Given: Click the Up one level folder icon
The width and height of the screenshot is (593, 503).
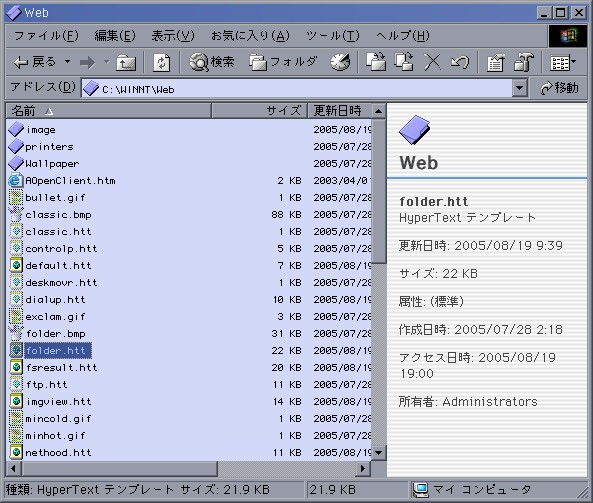Looking at the screenshot, I should click(126, 62).
